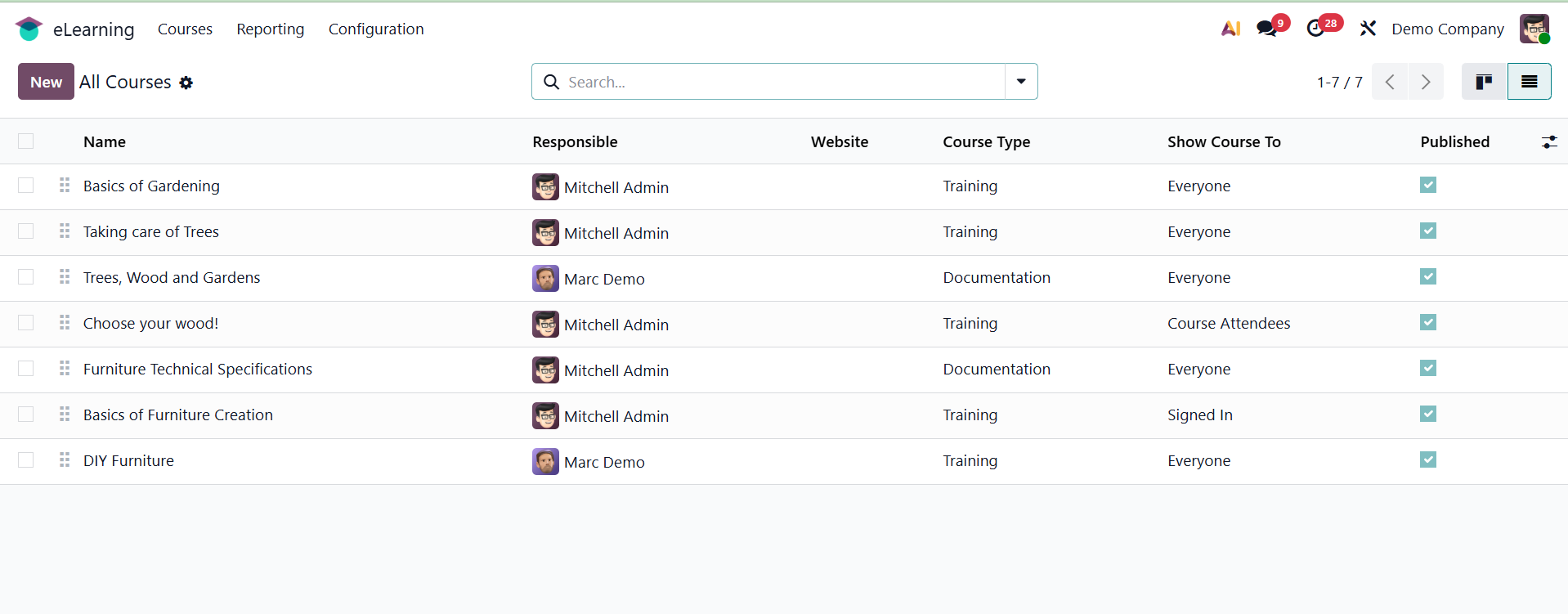Open the debug tools wrench icon
The height and width of the screenshot is (614, 1568).
pyautogui.click(x=1368, y=29)
